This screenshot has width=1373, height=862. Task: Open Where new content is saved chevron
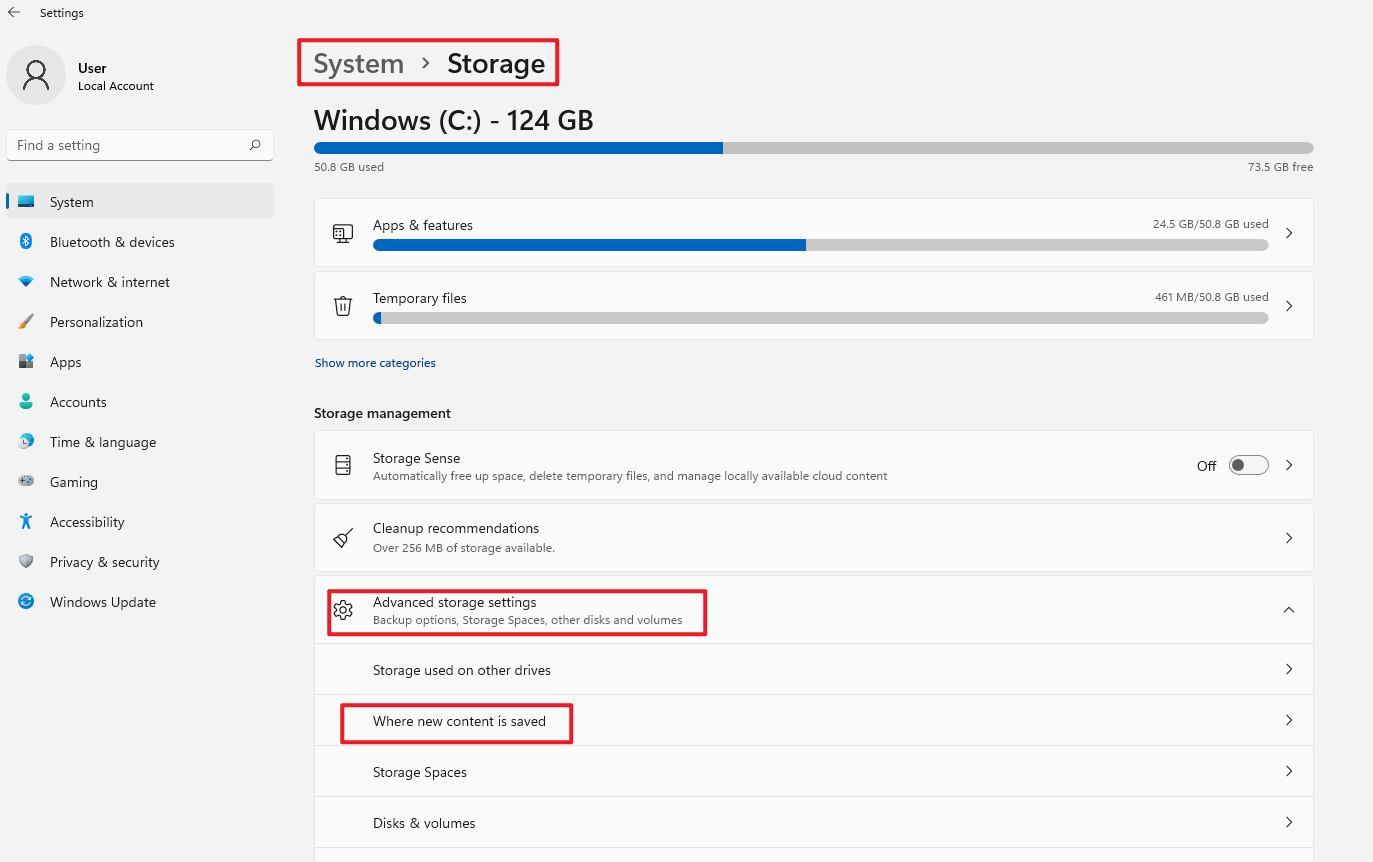pos(1289,720)
